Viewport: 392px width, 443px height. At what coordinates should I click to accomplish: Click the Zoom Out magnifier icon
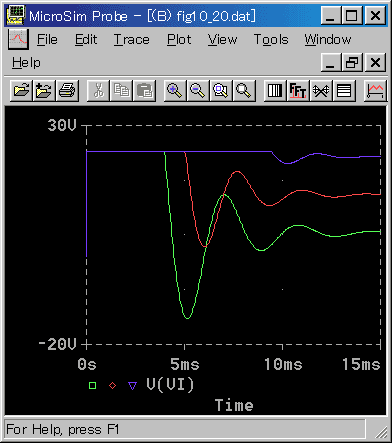point(198,90)
